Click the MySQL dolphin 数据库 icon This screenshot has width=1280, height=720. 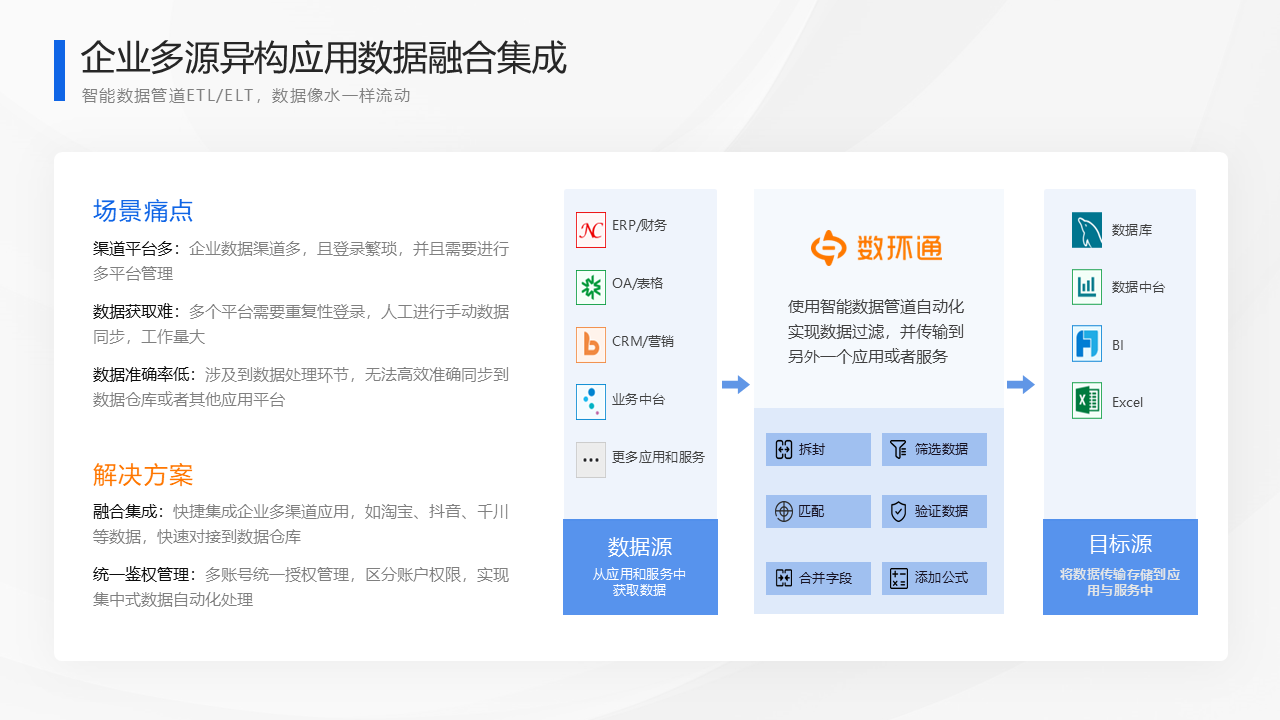(x=1087, y=230)
